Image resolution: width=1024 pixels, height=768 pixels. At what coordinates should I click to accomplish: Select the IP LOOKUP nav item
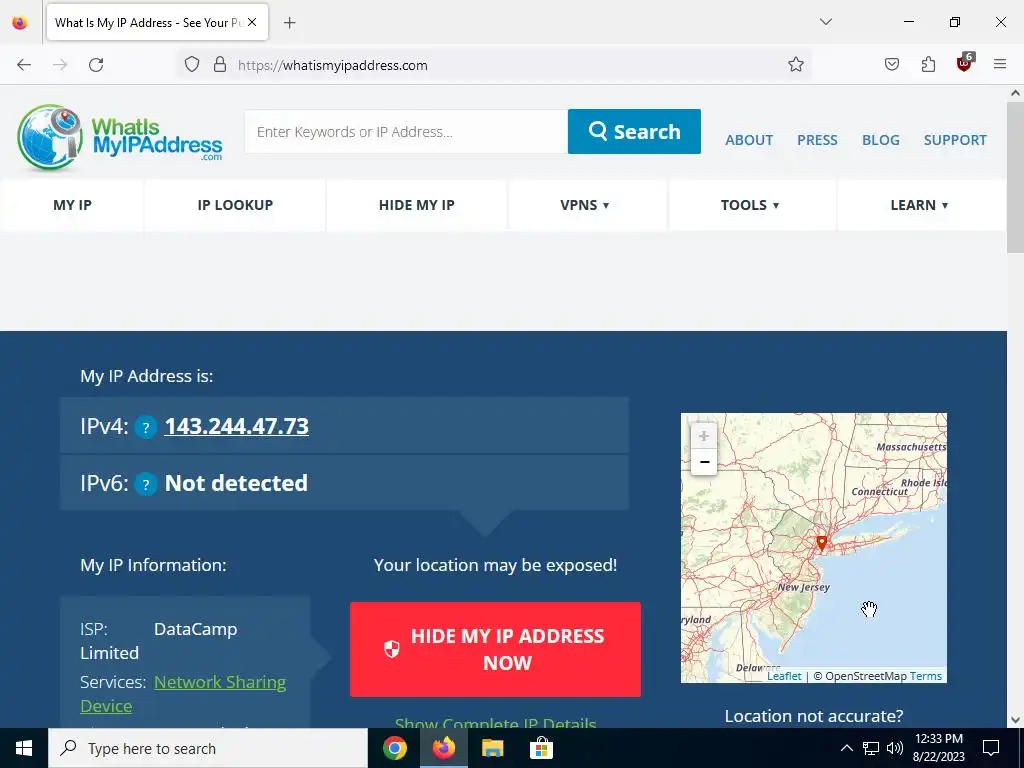[235, 205]
